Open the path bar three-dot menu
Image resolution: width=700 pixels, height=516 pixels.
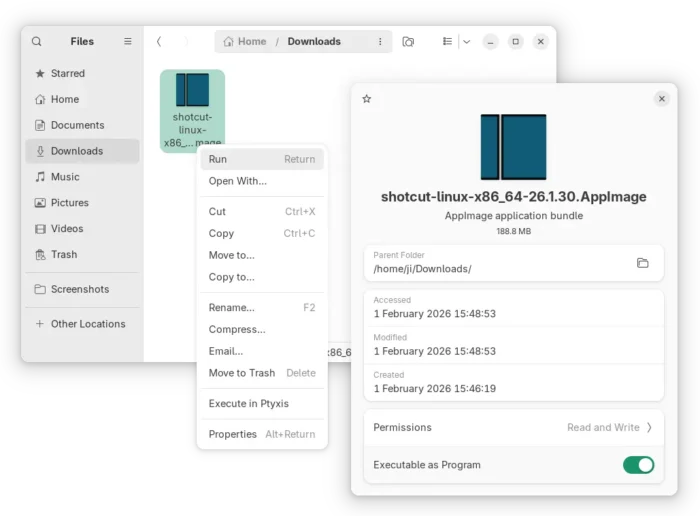(x=379, y=42)
